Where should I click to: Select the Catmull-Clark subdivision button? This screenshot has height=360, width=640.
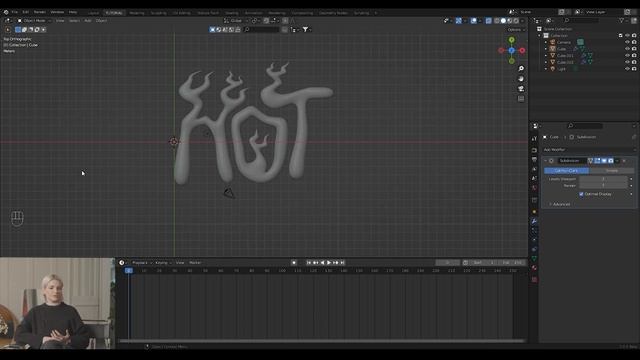coord(566,171)
